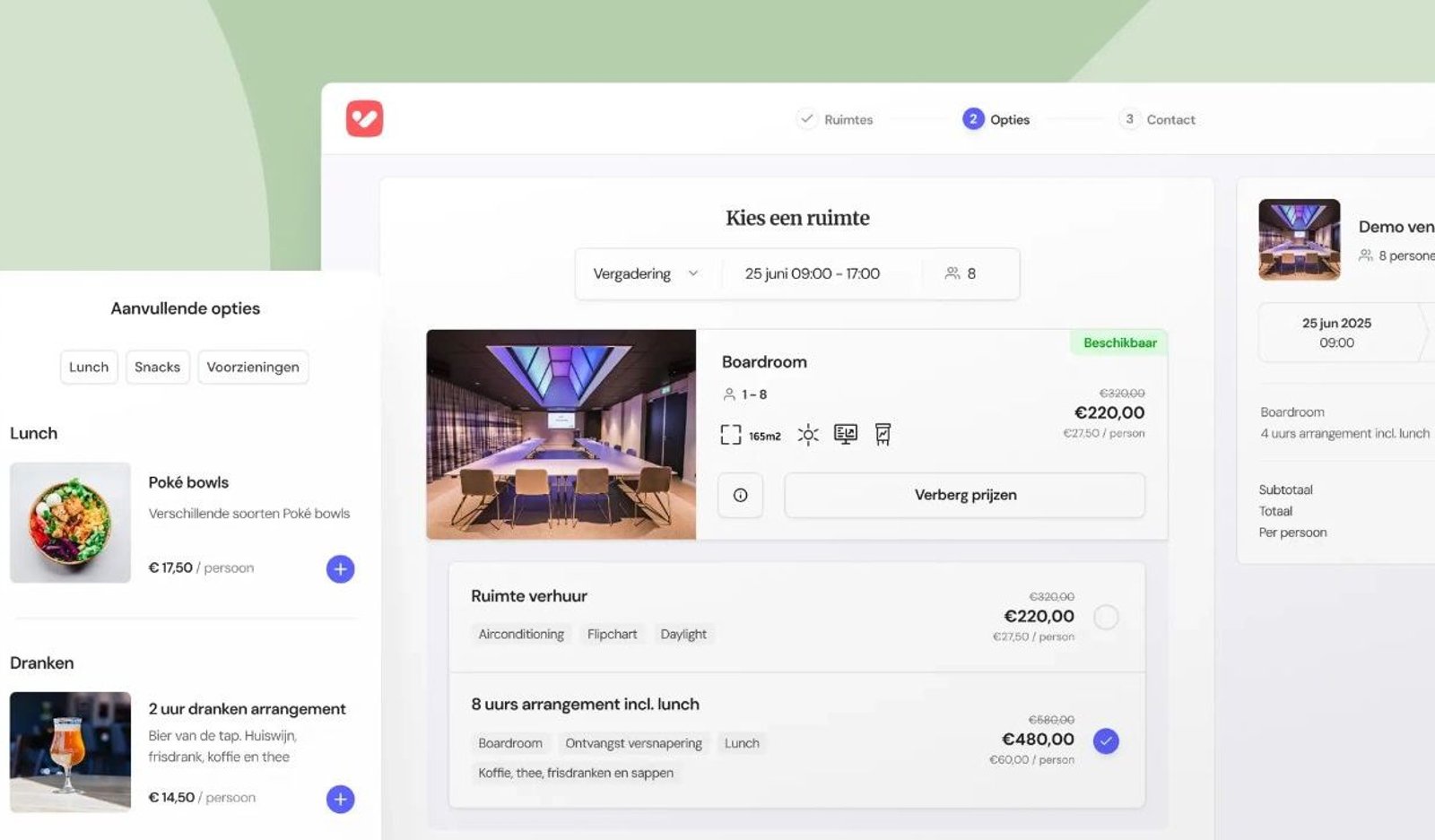Click the € 14,50 / persoon price
This screenshot has width=1435, height=840.
tap(202, 798)
